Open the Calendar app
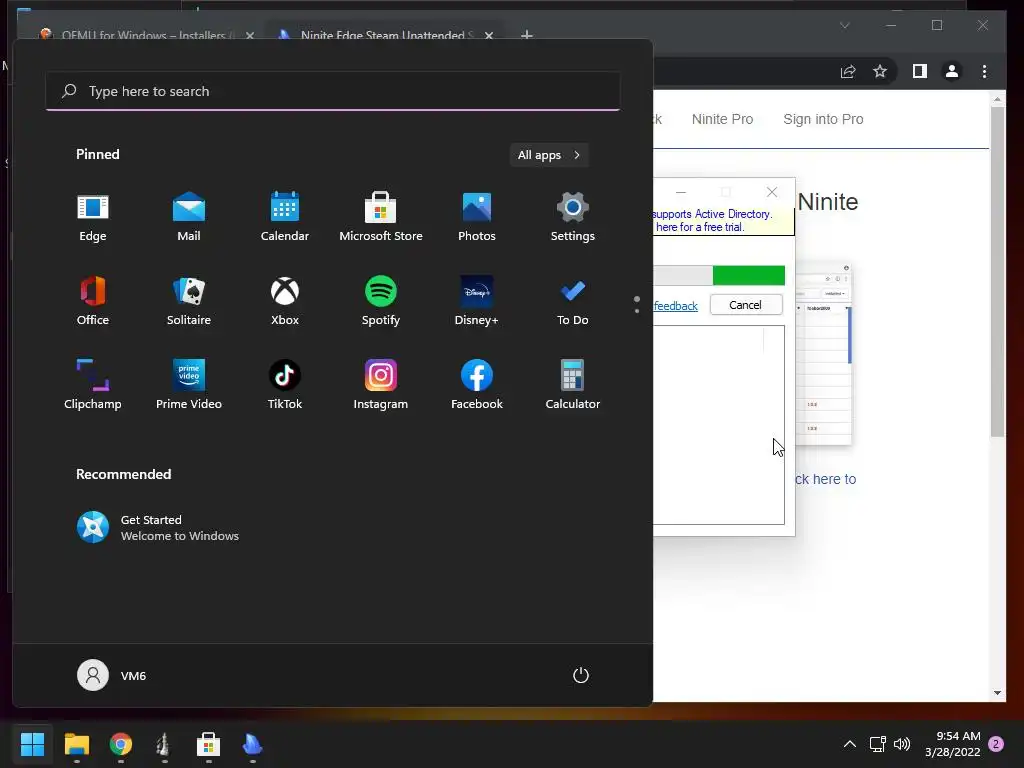1024x768 pixels. (x=285, y=218)
